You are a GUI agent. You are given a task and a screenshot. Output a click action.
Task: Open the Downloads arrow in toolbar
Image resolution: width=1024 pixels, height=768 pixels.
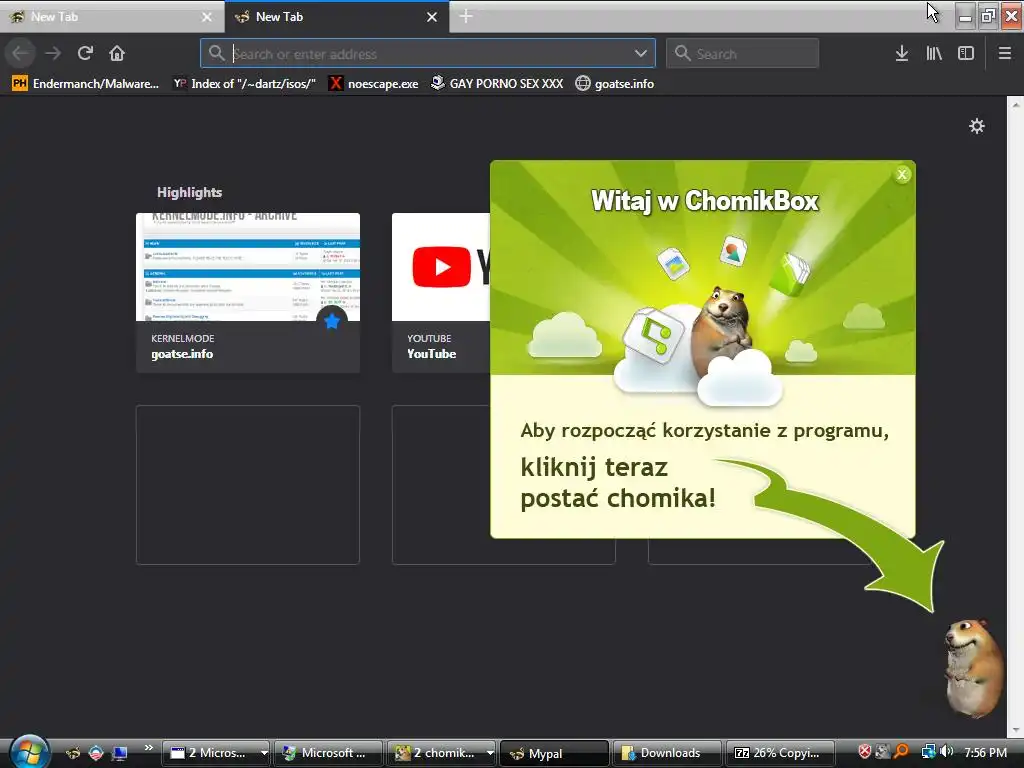point(902,53)
